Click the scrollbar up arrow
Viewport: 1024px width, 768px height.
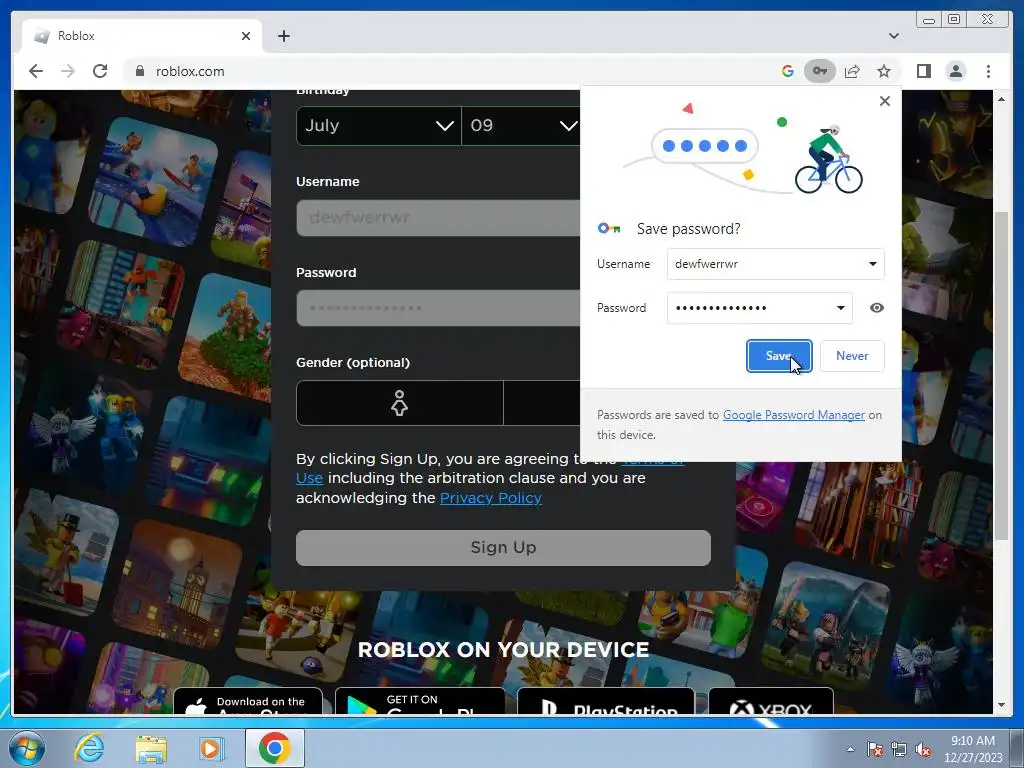point(1001,99)
